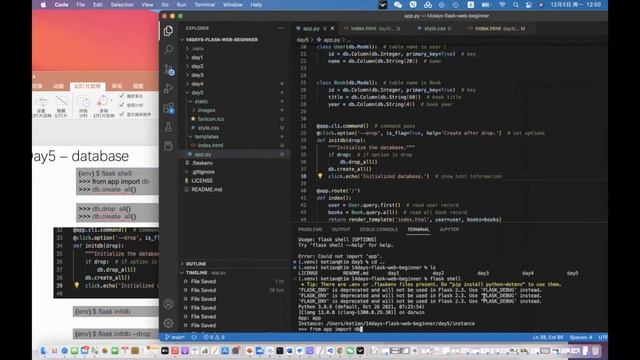The height and width of the screenshot is (360, 640).
Task: Open the Apple menu
Action: coord(43,5)
